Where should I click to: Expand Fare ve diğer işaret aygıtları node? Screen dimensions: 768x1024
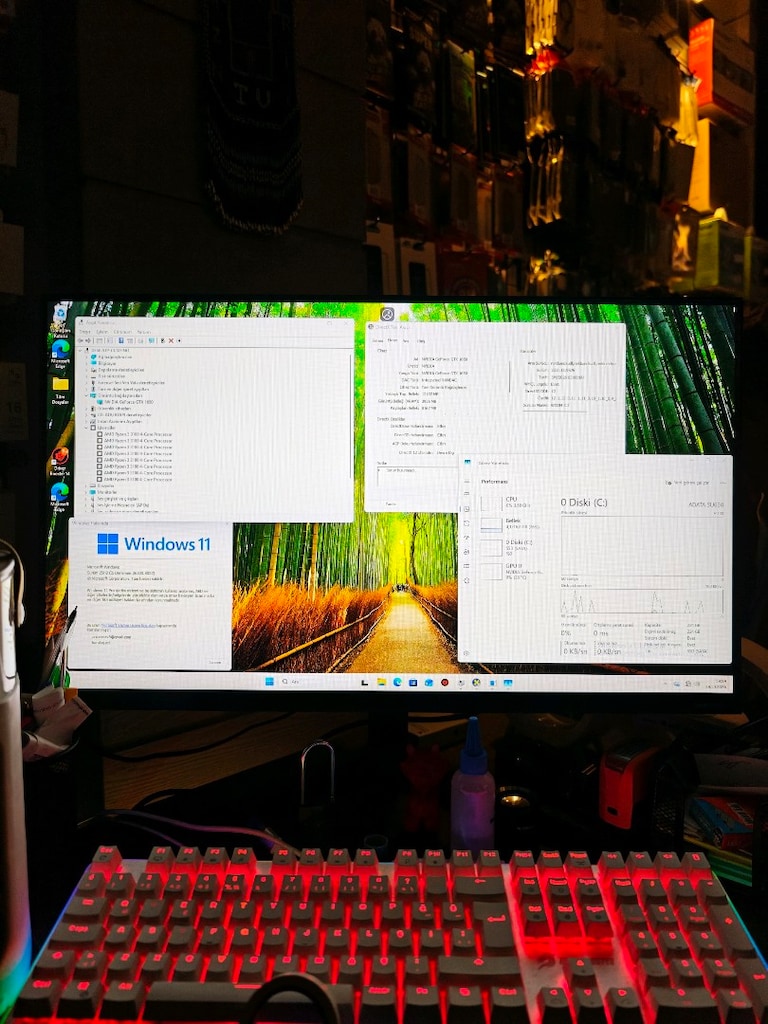[x=86, y=389]
